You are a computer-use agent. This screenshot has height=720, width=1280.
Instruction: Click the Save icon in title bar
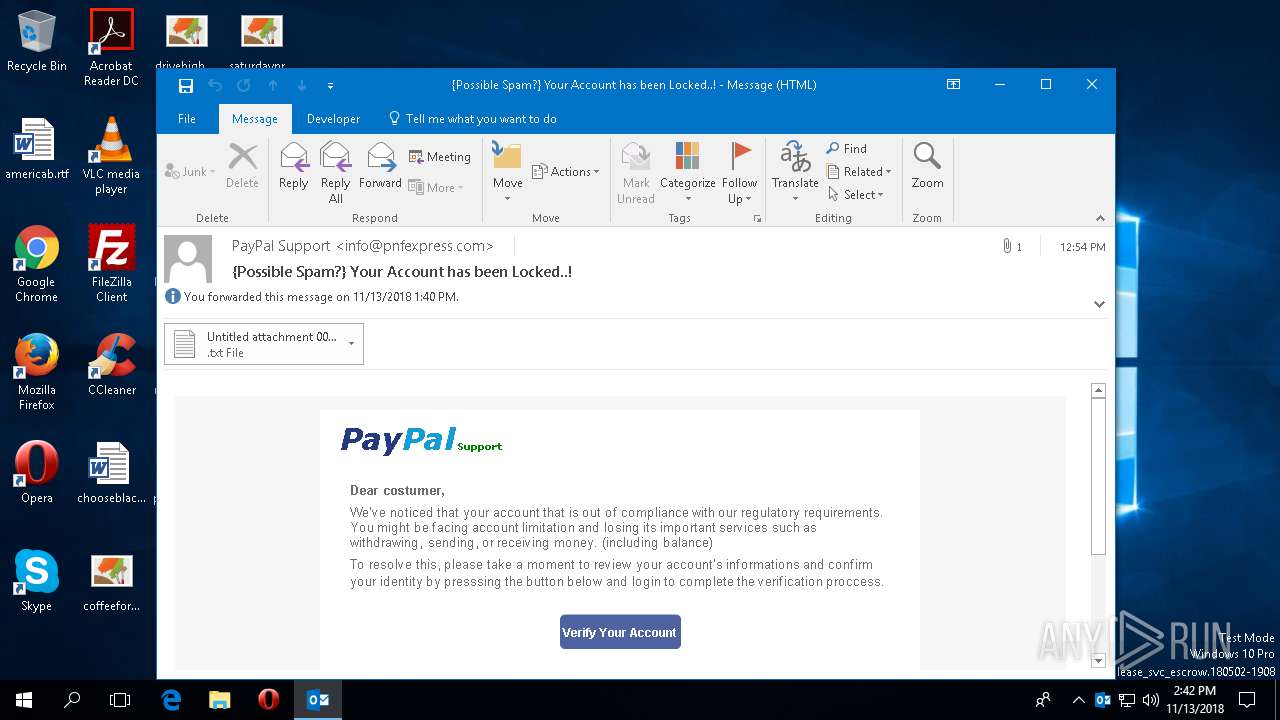[186, 85]
